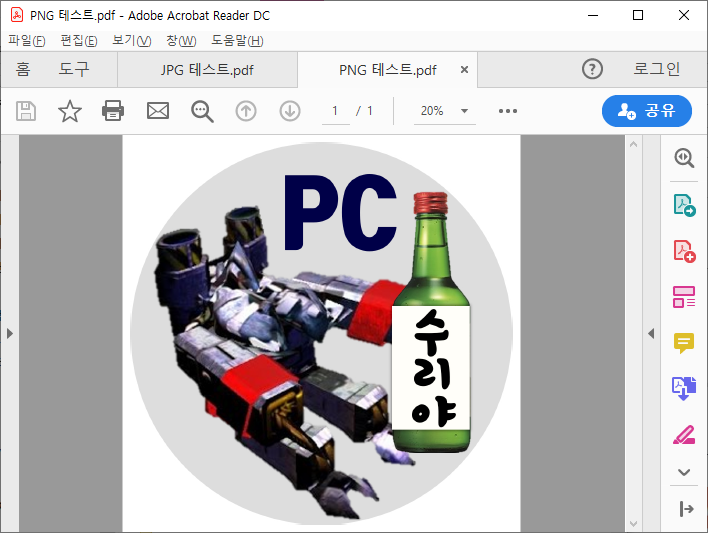
Task: Open the search tool in the right tools pane
Action: pos(684,158)
